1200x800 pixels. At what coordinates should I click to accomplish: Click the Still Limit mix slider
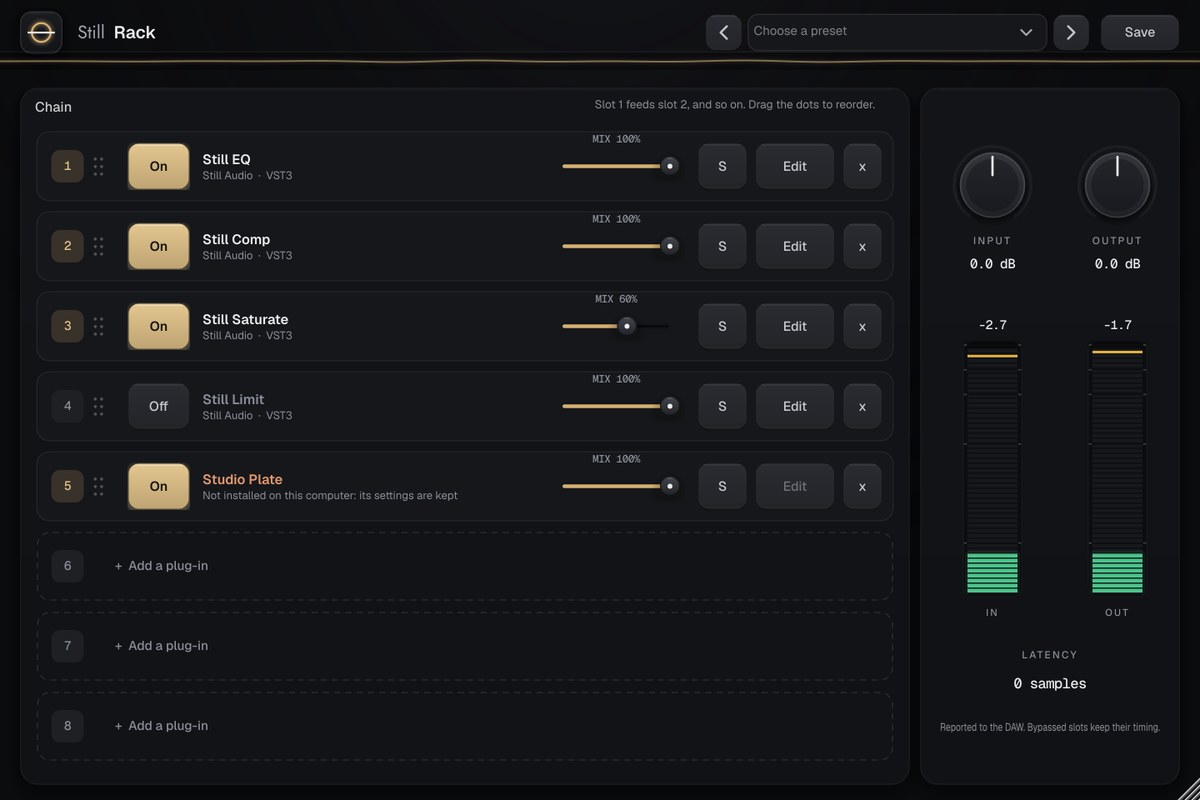click(620, 406)
